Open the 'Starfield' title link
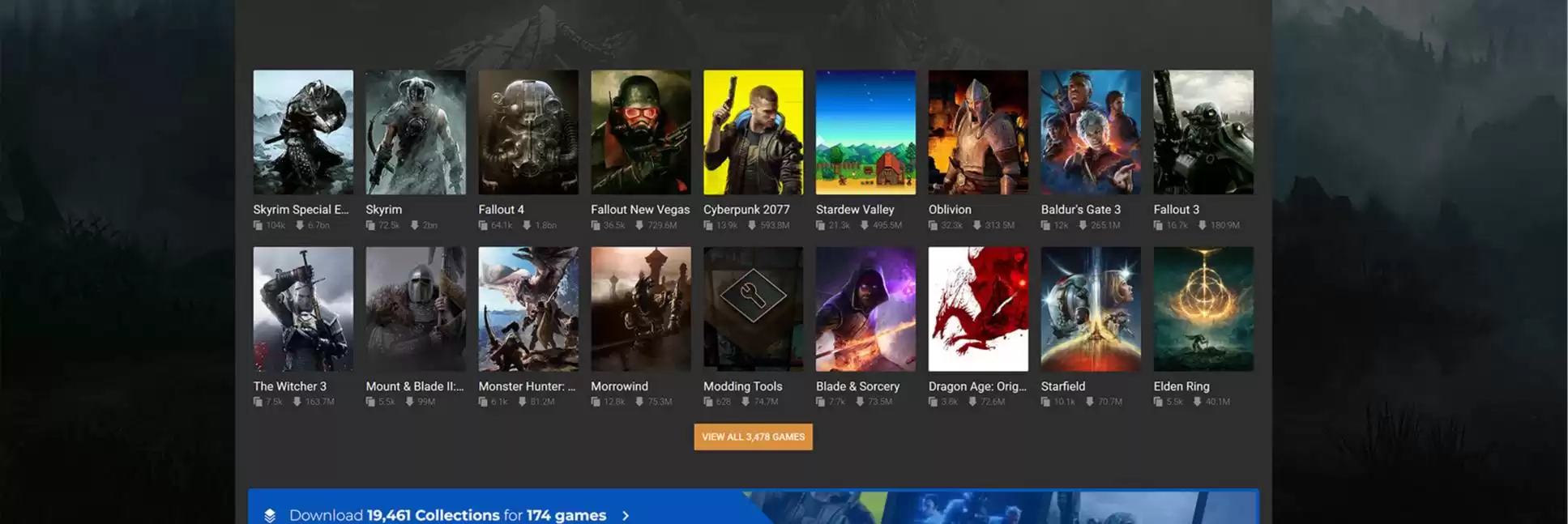Image resolution: width=1568 pixels, height=524 pixels. (x=1063, y=386)
